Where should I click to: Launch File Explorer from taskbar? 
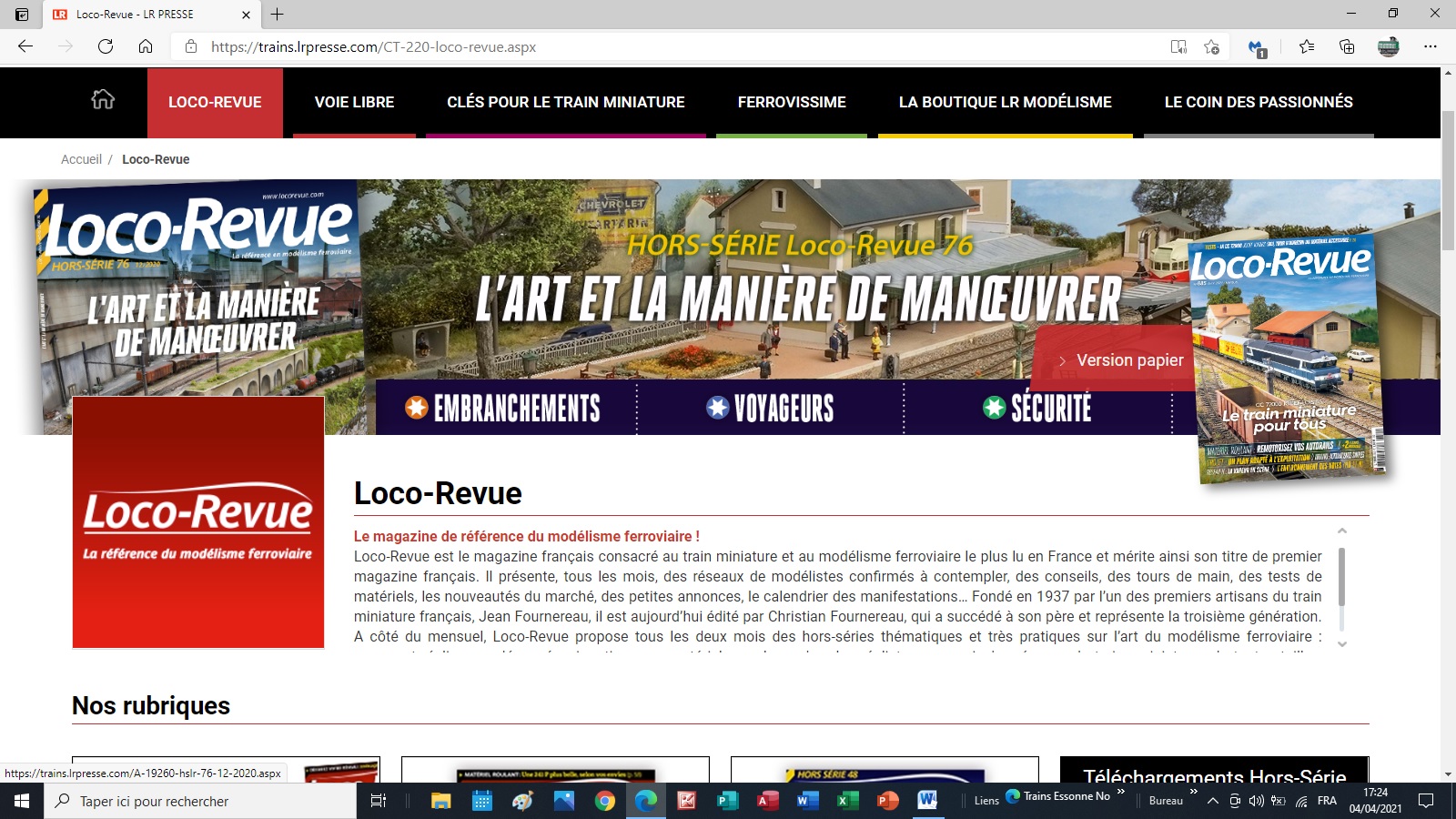[441, 801]
